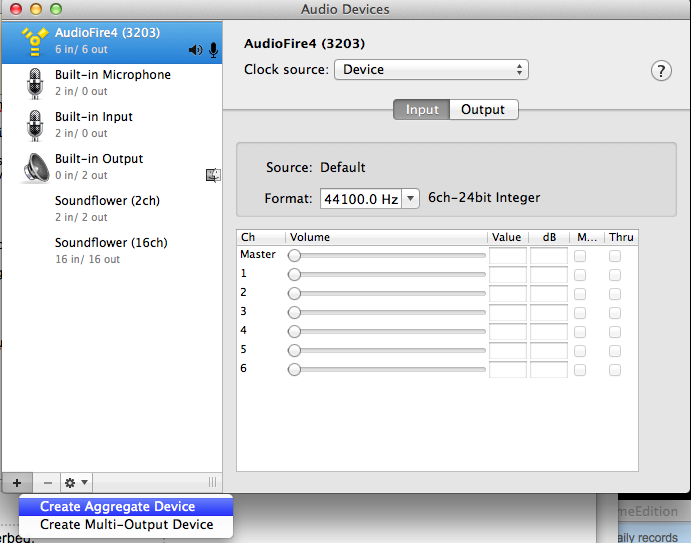Click the minus remove-device button
The image size is (691, 543).
[48, 483]
